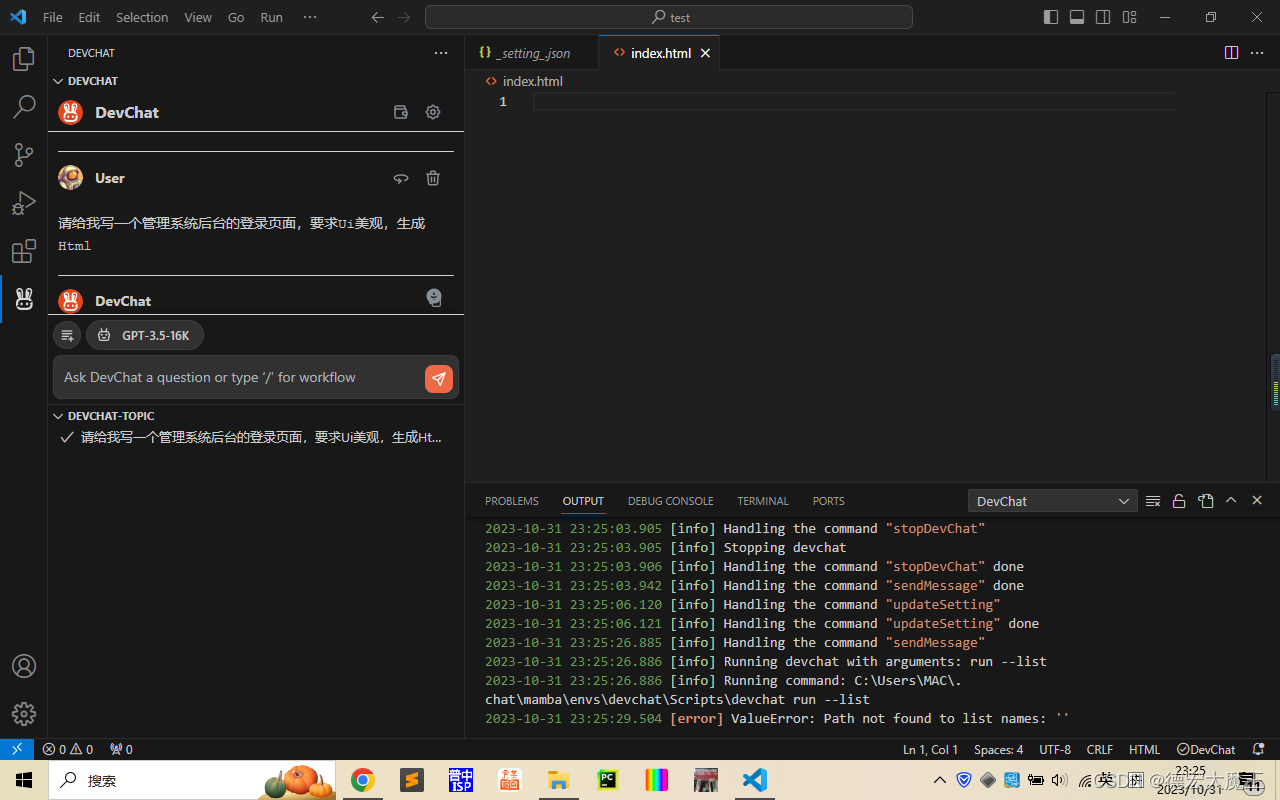Open the View menu

(198, 17)
